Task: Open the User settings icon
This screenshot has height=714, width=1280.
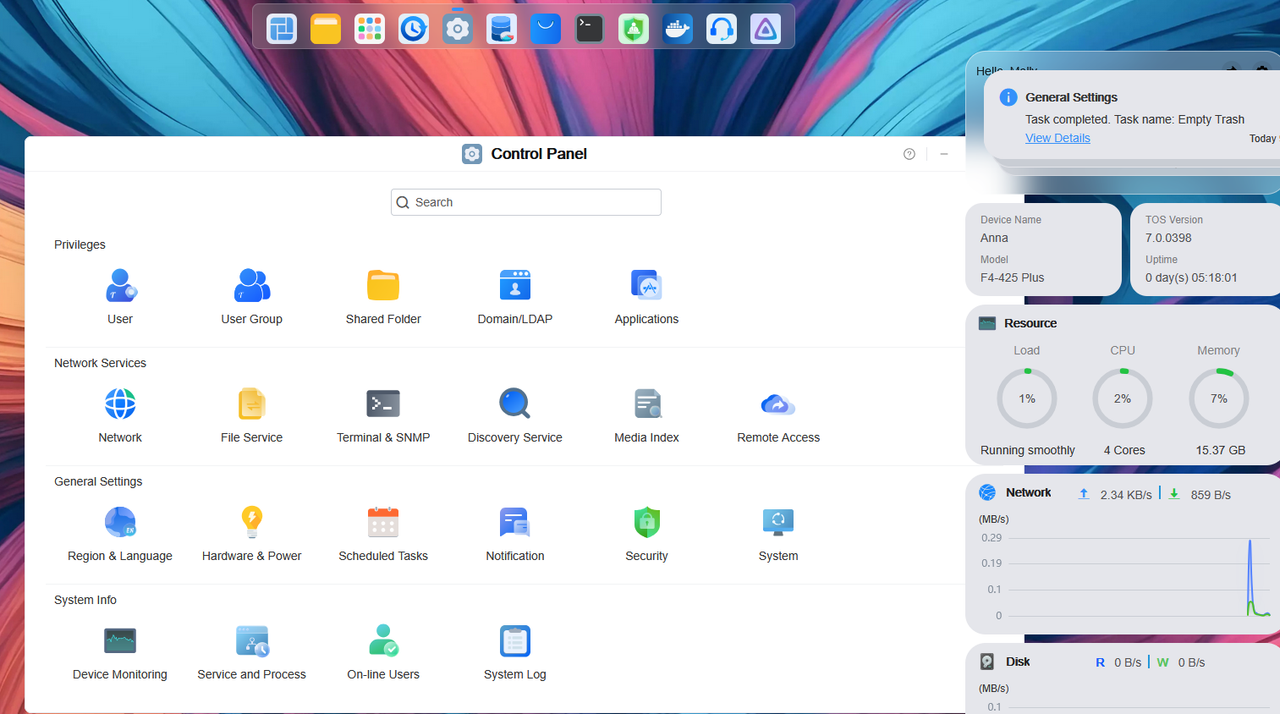Action: coord(120,286)
